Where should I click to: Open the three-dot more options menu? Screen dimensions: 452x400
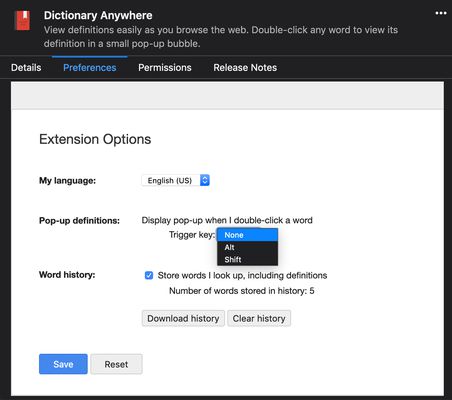(441, 13)
